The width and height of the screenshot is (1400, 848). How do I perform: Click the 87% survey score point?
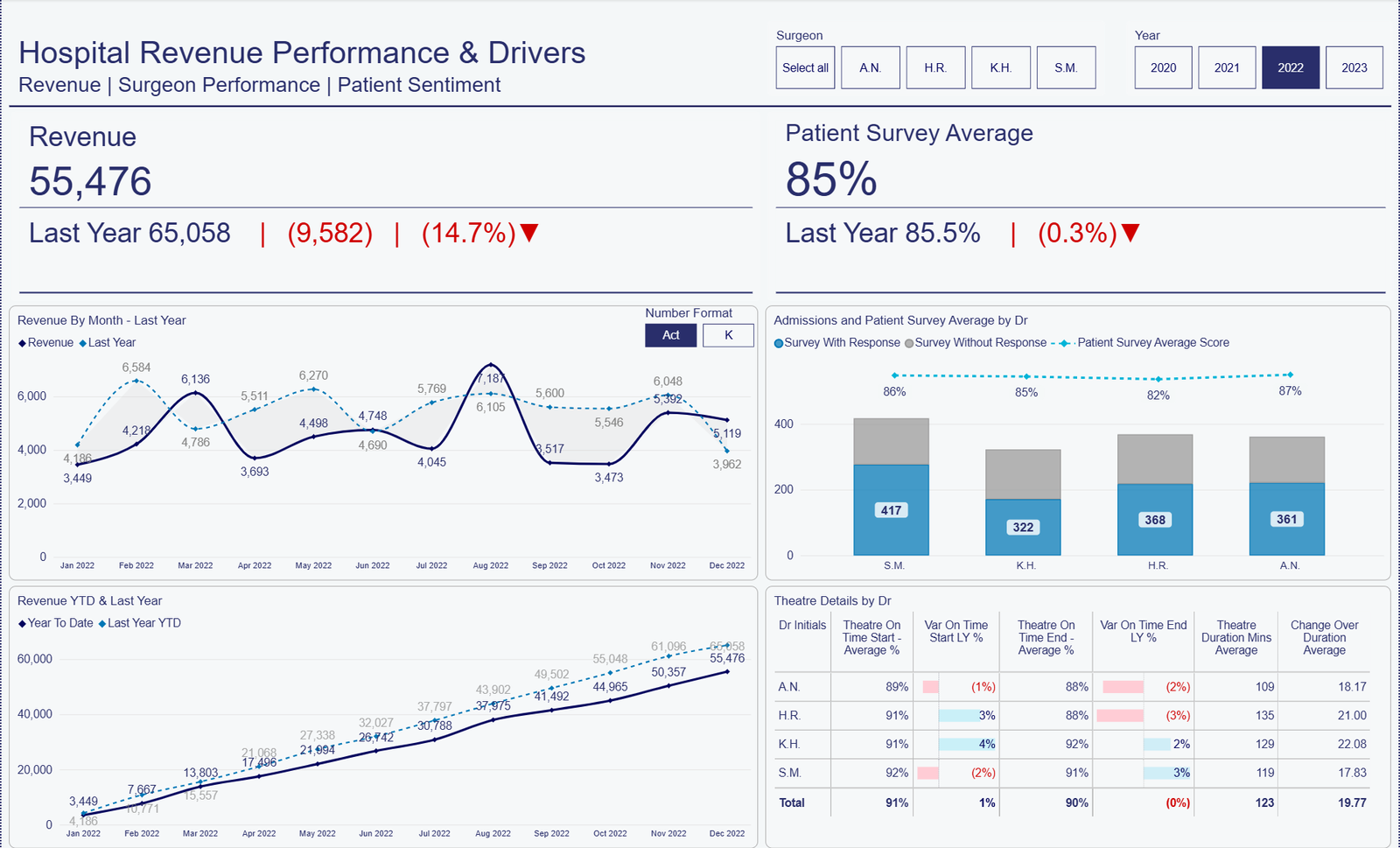click(x=1290, y=375)
